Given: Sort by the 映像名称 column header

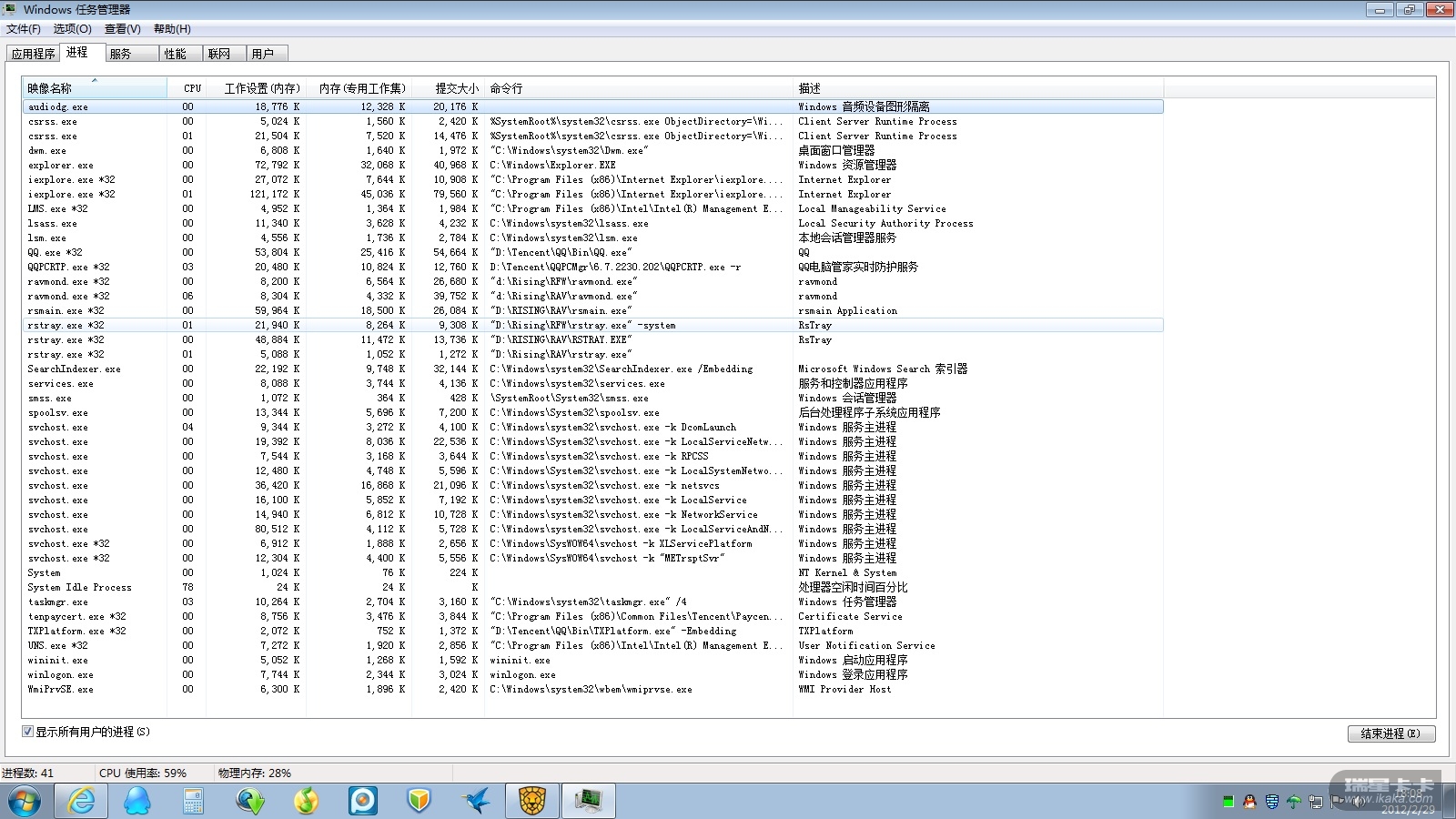Looking at the screenshot, I should pos(95,88).
